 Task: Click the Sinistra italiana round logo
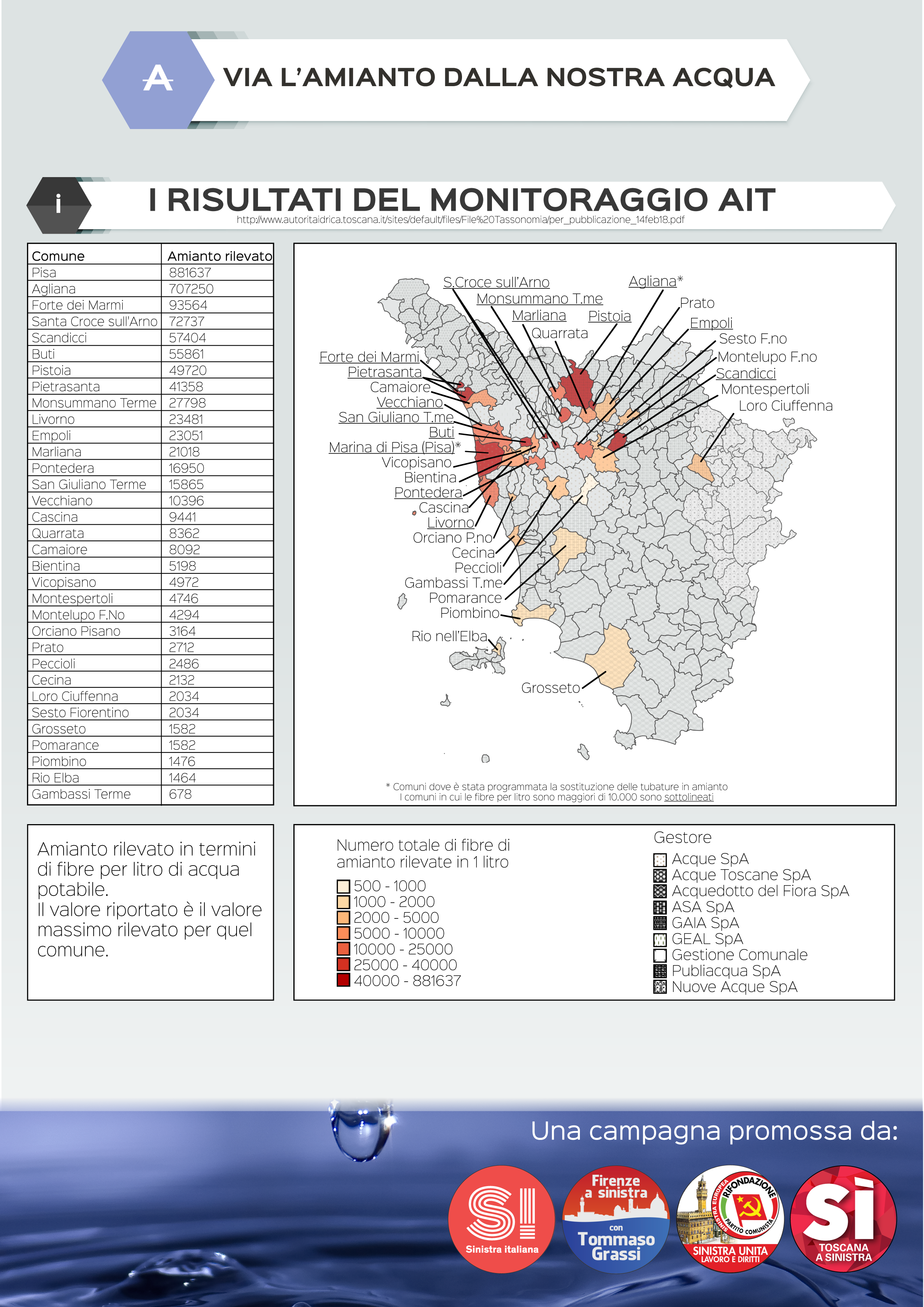point(501,1219)
